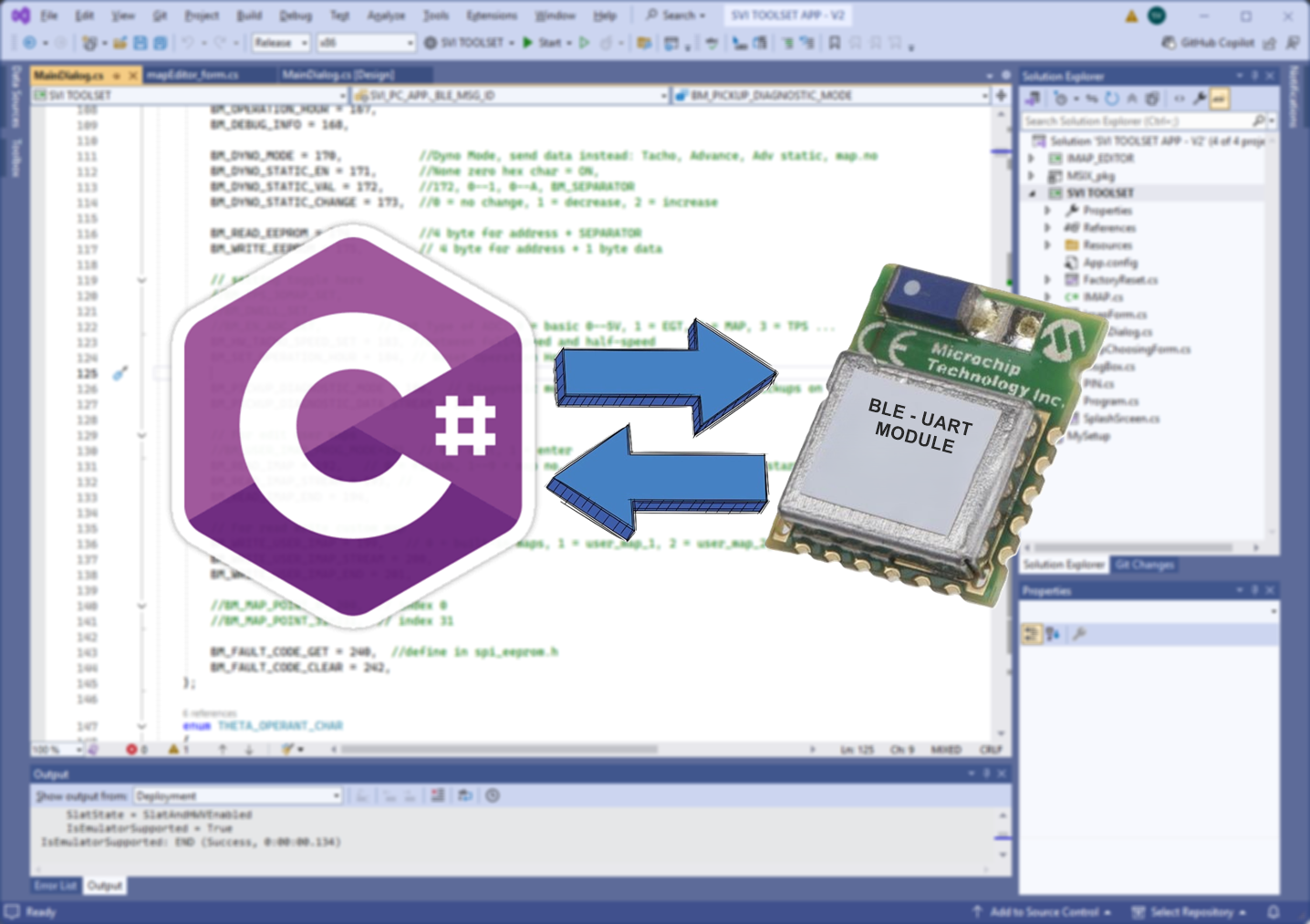Toggle word wrap in Output panel

tap(465, 795)
